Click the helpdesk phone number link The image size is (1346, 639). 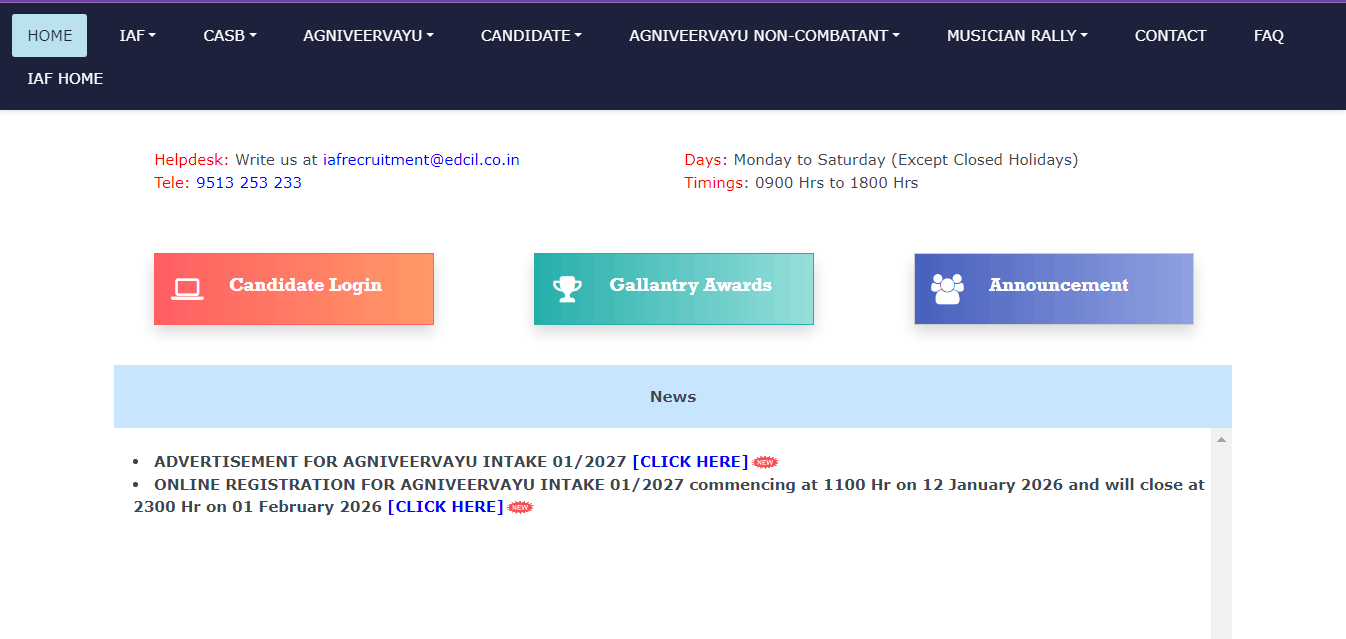249,182
